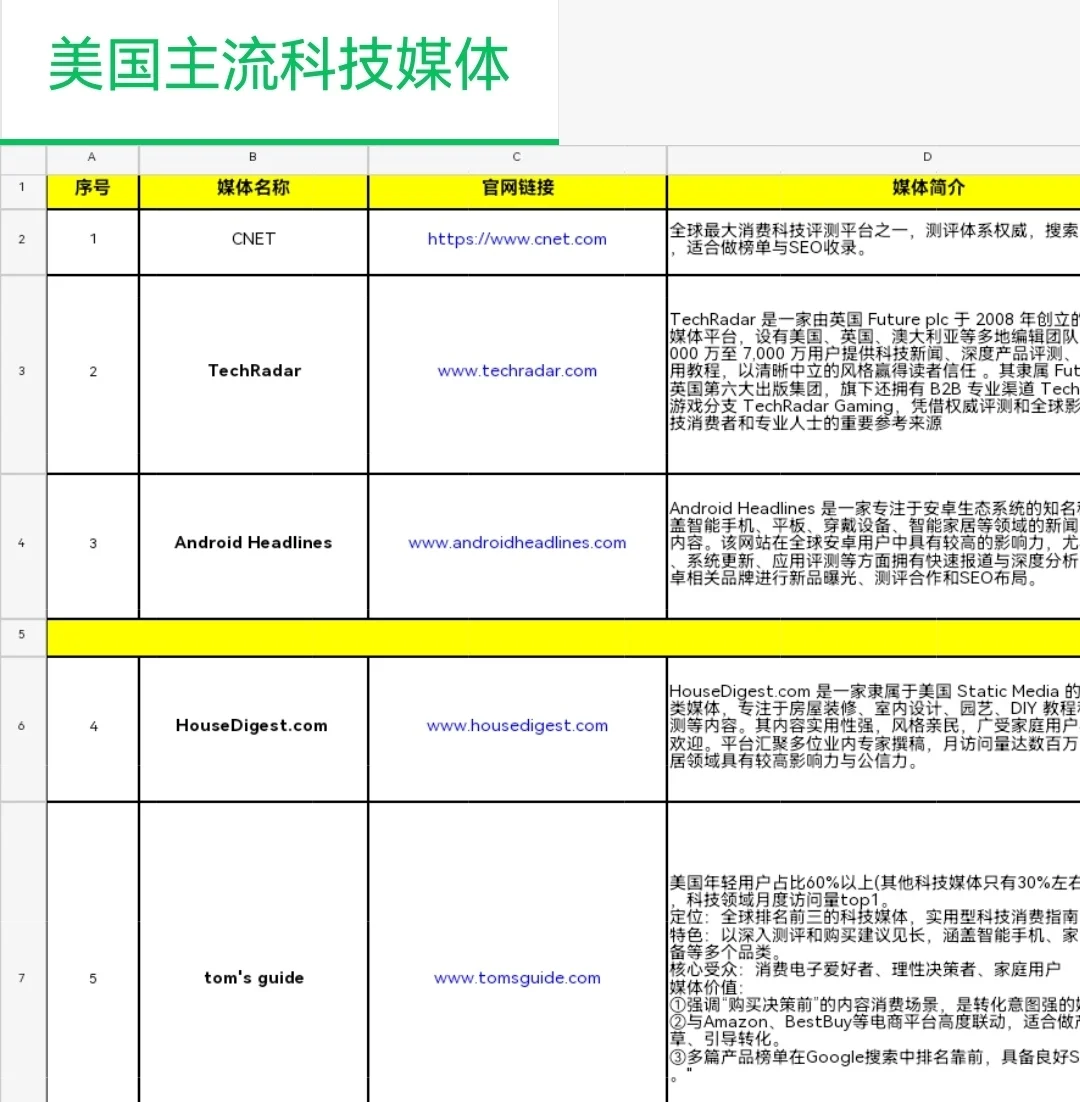Open the https://www.cnet.com hyperlink
Screen dimensions: 1080x1102
[x=516, y=239]
